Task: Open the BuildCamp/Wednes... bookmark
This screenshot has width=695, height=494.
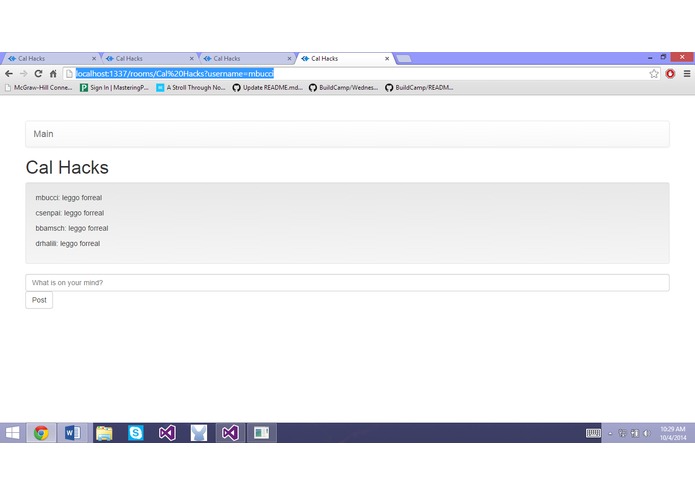Action: coord(344,88)
